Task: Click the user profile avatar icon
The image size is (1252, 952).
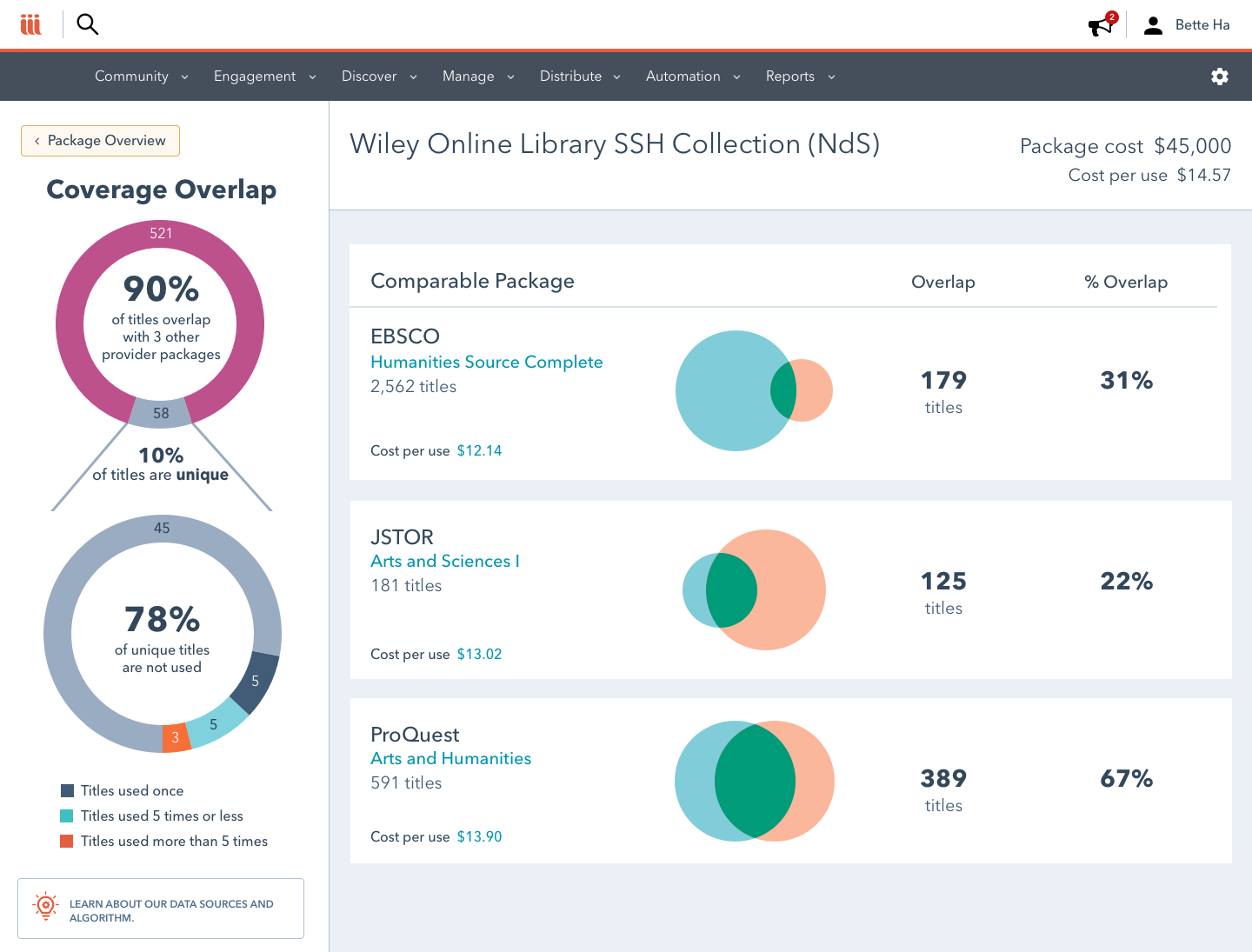Action: tap(1153, 25)
